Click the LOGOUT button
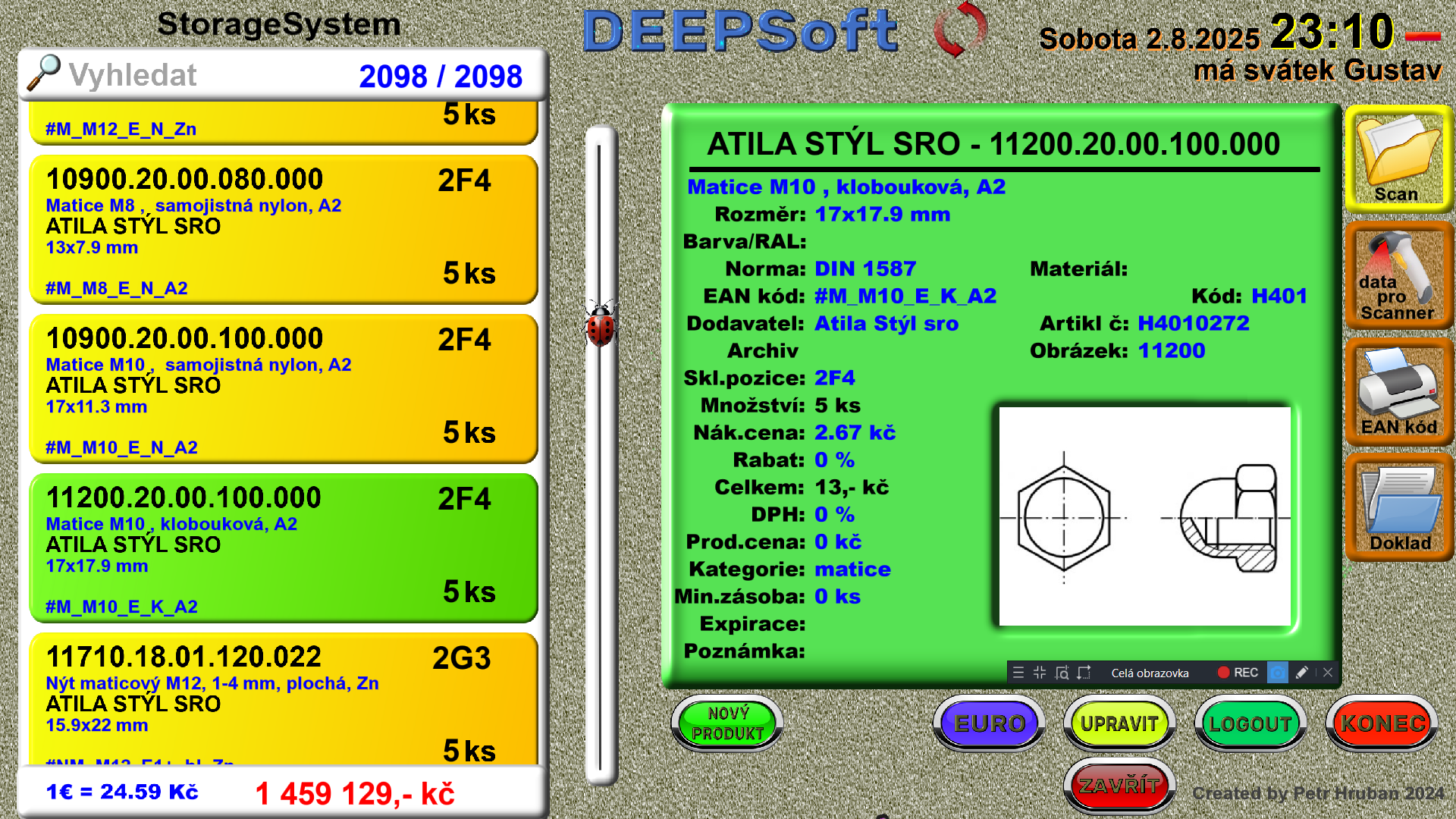 (1250, 723)
